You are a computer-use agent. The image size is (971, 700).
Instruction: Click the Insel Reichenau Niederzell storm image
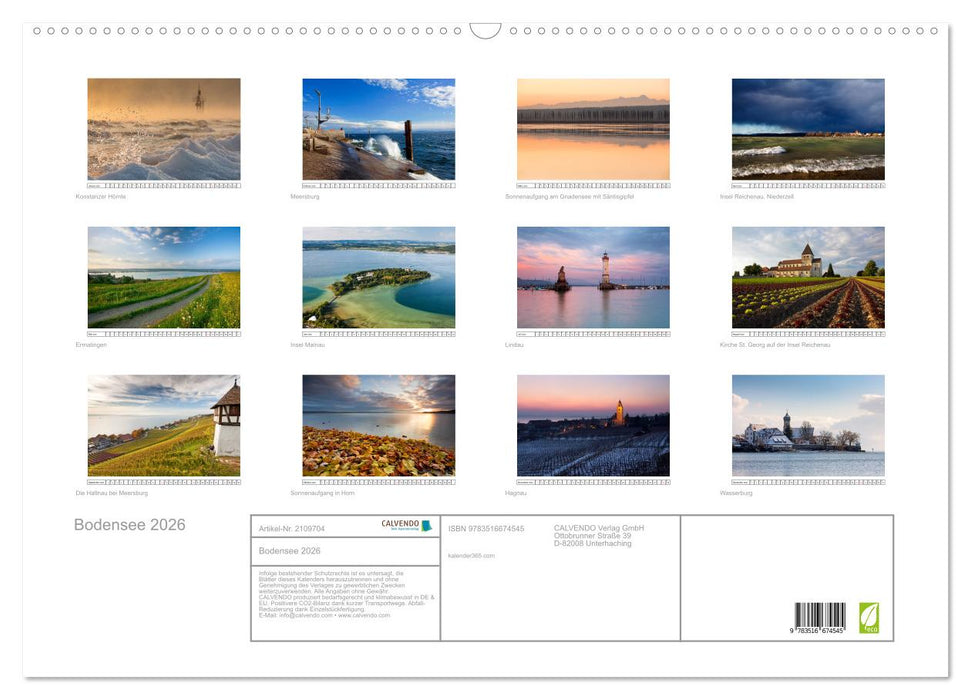pos(808,130)
